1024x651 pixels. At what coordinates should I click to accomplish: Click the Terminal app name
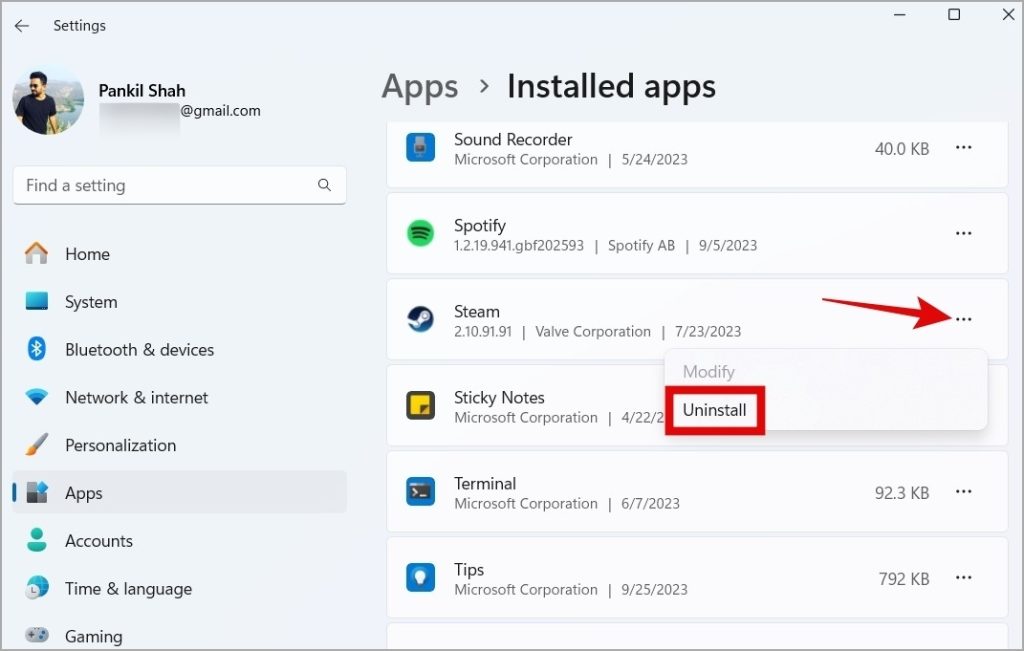(485, 484)
